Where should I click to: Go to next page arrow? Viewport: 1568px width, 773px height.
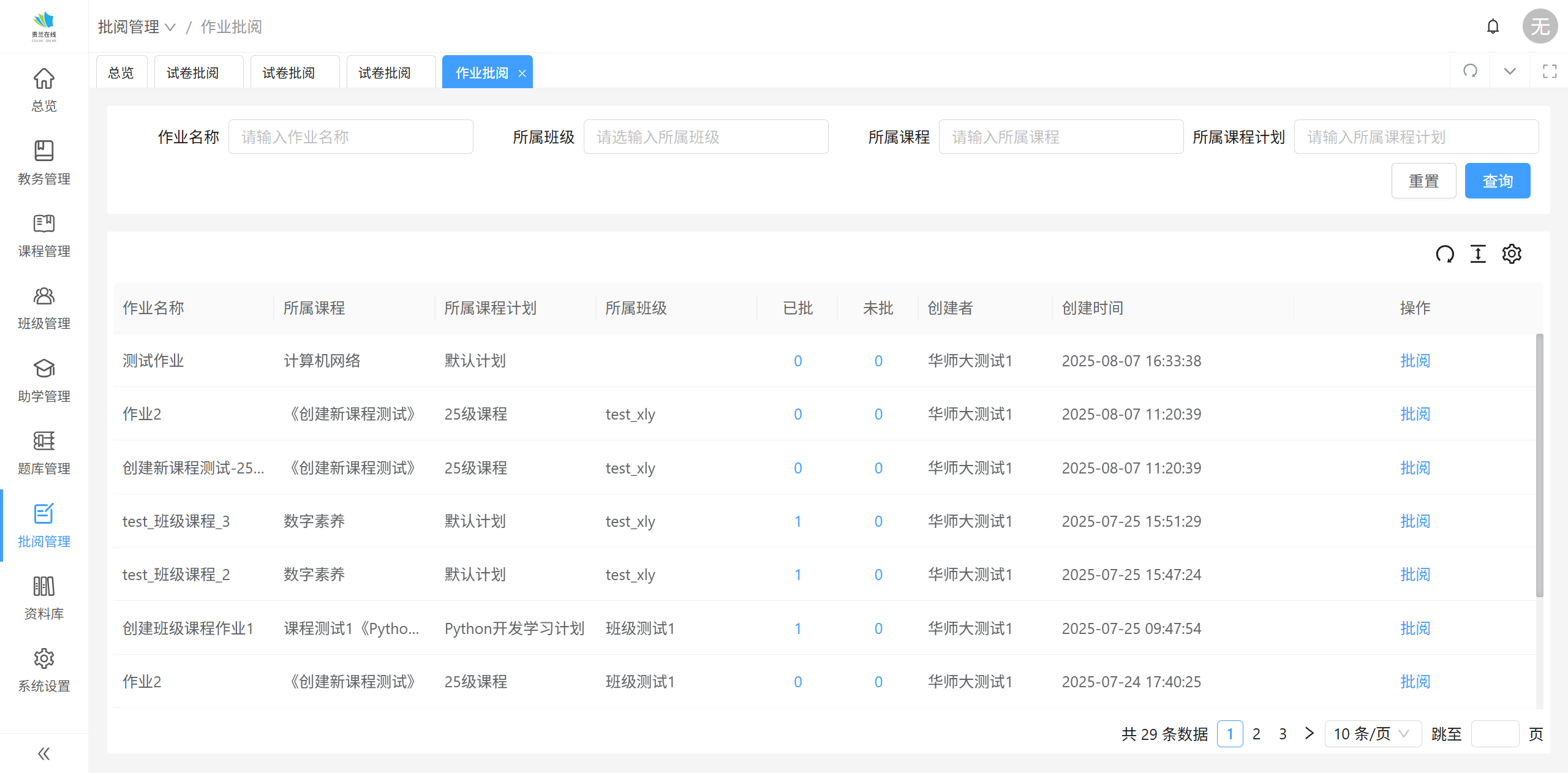tap(1309, 733)
